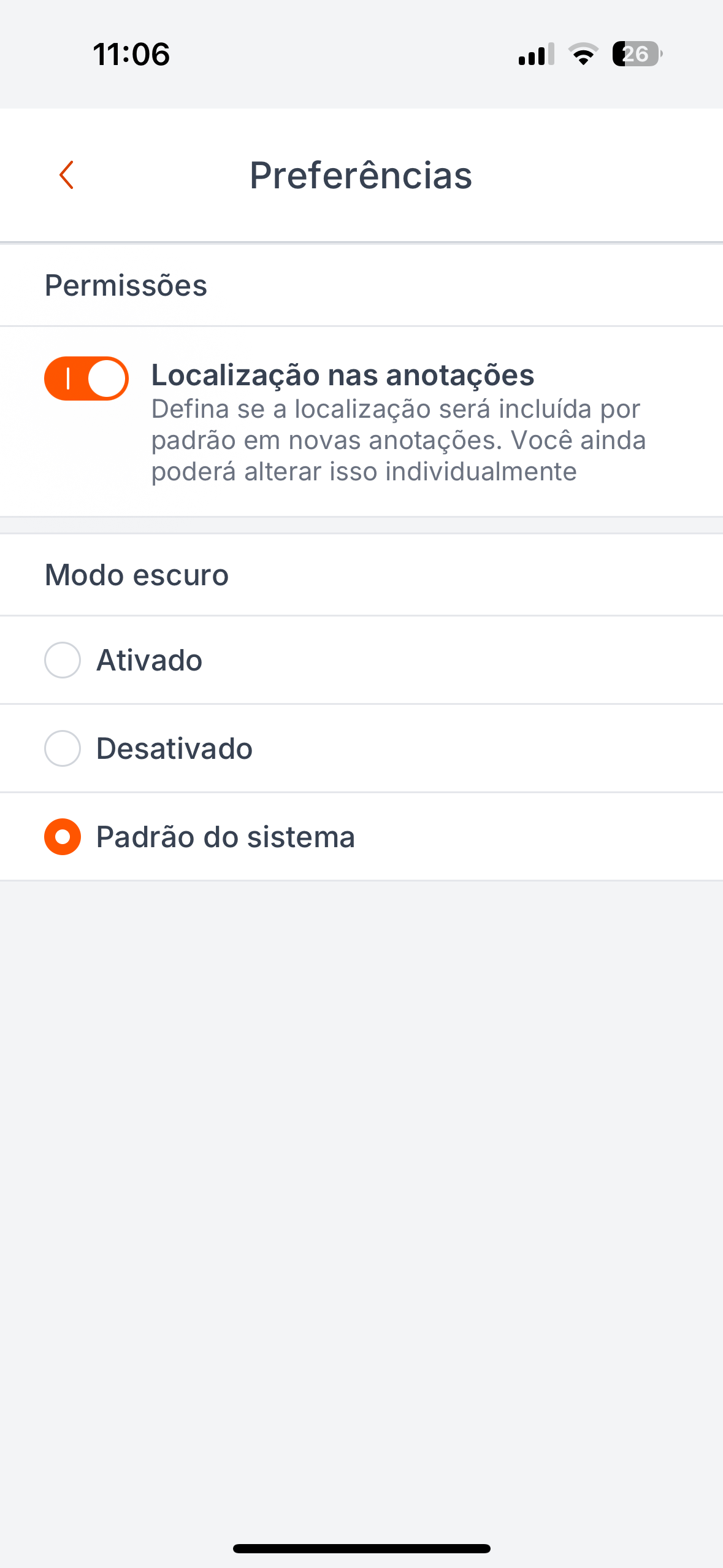Tap the orange dot inside the selected radio
Viewport: 723px width, 1568px height.
[x=63, y=837]
